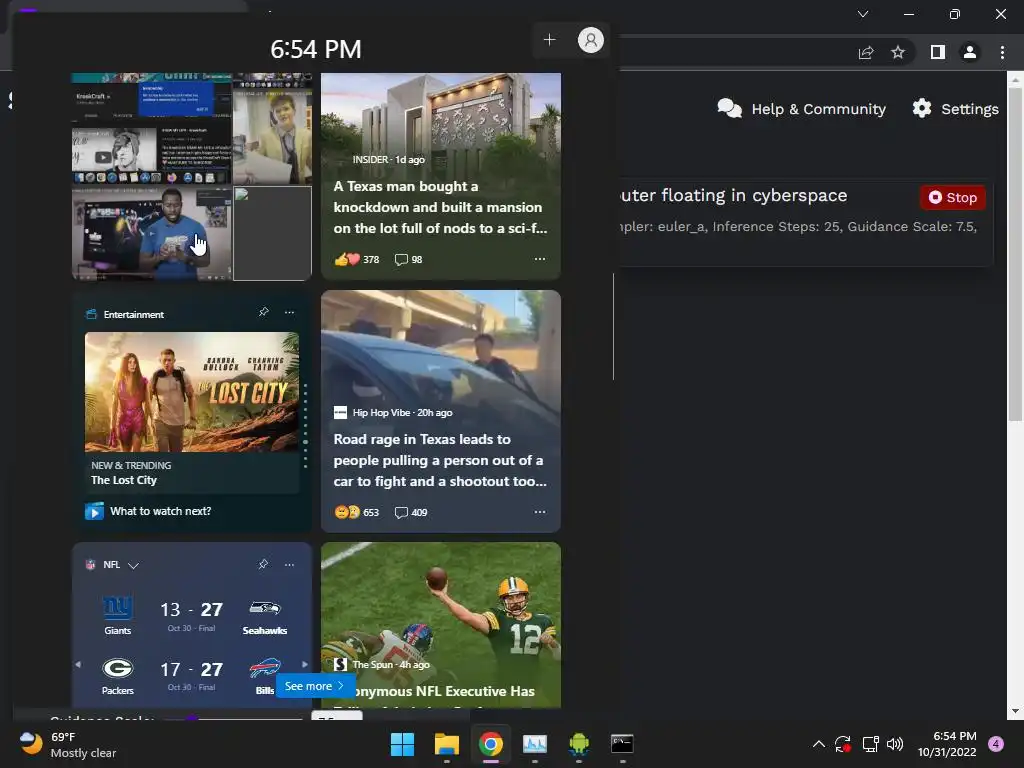Click the vertical dots carousel indicator
Image resolution: width=1024 pixels, height=768 pixels.
305,426
